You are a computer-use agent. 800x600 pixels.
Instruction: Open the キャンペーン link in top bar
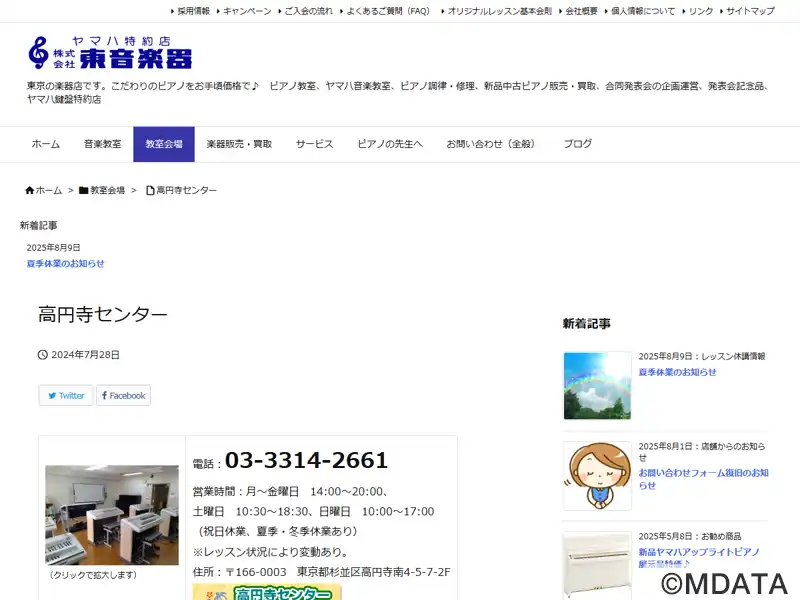[x=247, y=11]
